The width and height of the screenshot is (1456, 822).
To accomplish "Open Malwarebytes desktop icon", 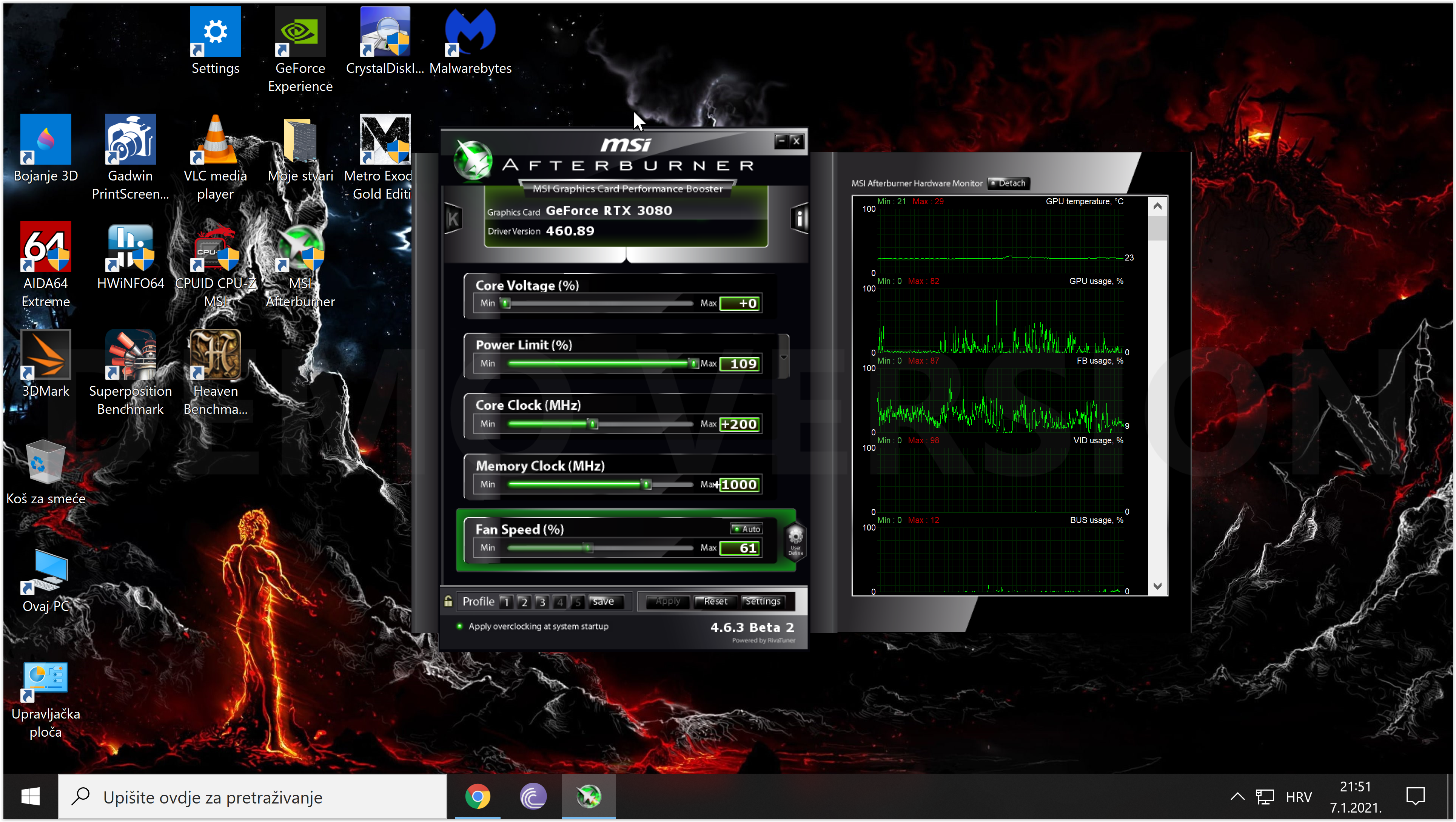I will click(x=470, y=41).
